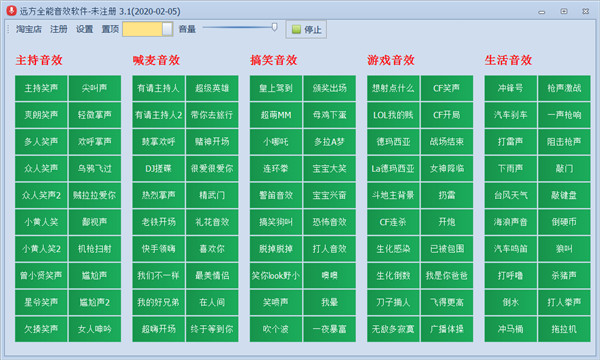Play the 皇上驾到 sound effect
Screen dimensions: 600x360
(x=276, y=88)
